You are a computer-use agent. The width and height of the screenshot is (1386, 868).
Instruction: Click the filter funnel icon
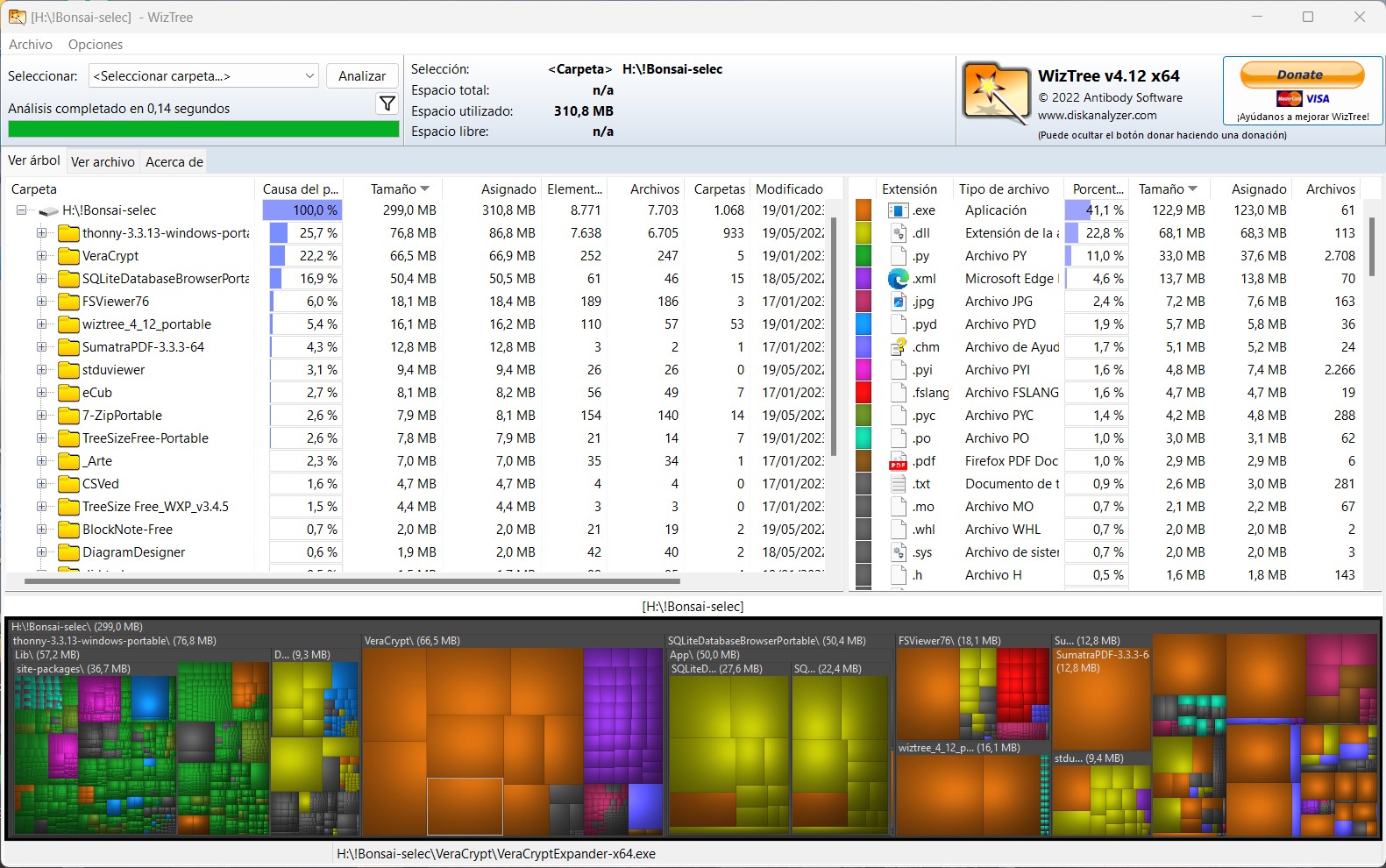point(387,104)
